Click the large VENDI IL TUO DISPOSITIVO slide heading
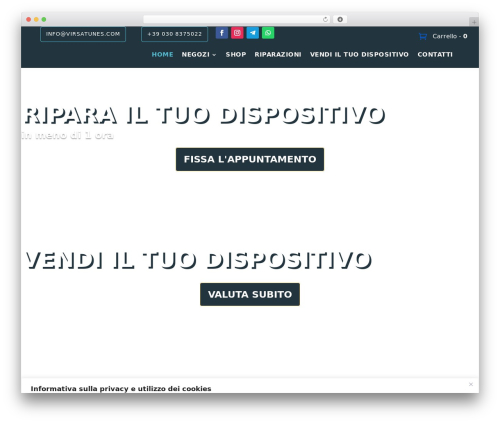This screenshot has width=500, height=423. pyautogui.click(x=199, y=260)
